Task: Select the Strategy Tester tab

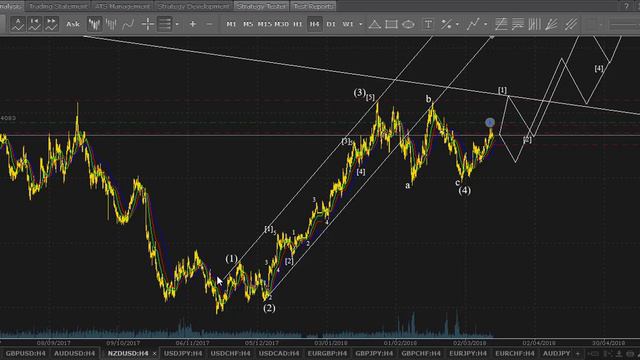Action: tap(262, 6)
